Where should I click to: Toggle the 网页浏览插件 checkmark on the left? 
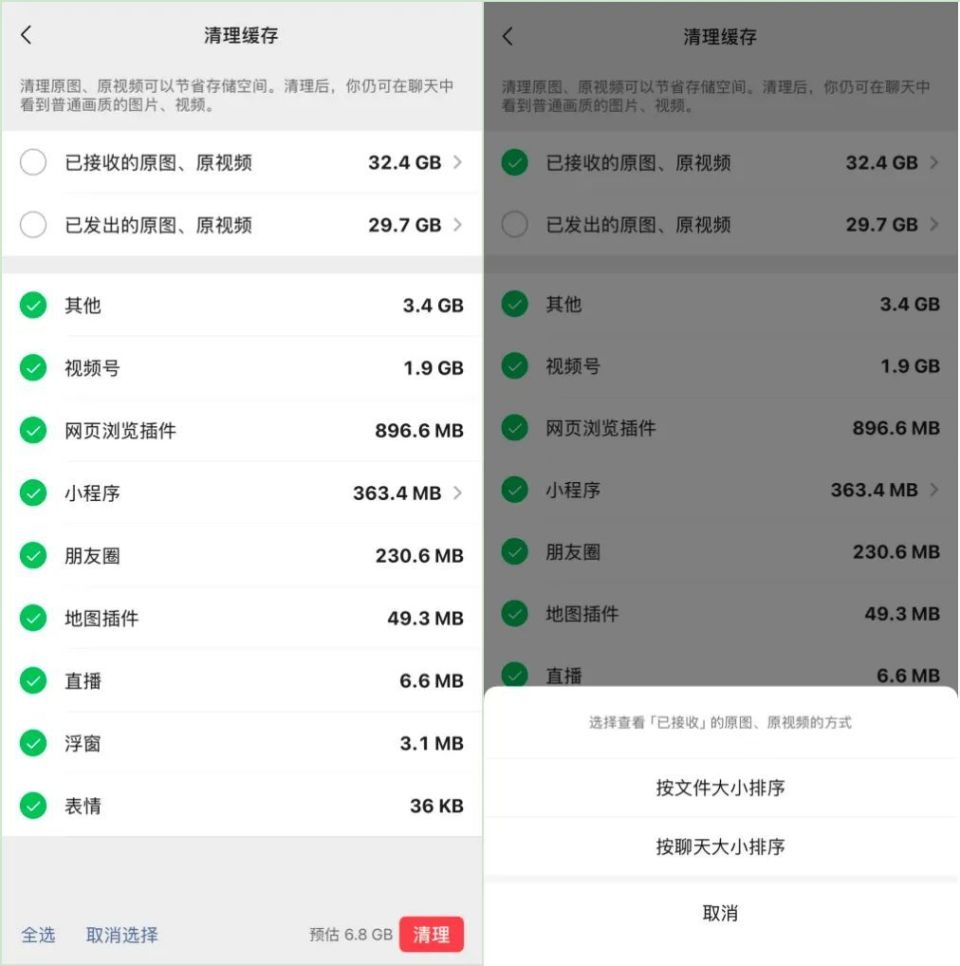[33, 430]
